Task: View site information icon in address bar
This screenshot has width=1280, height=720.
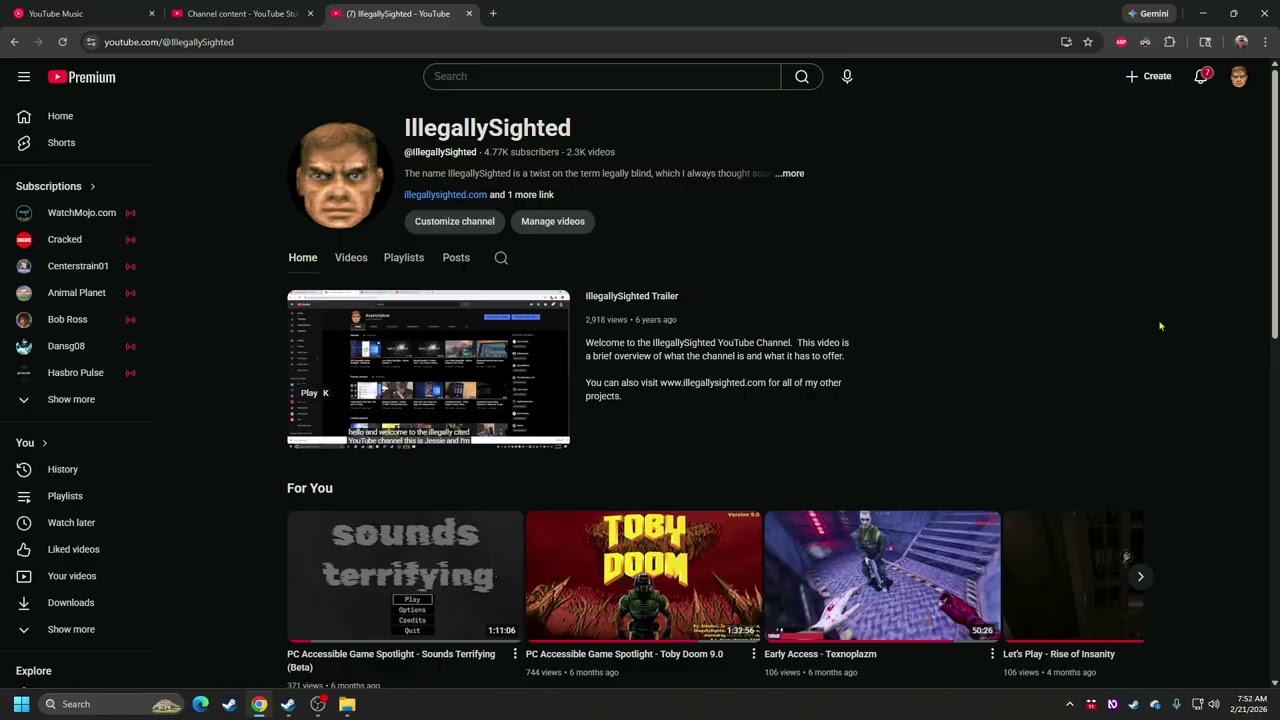Action: [x=91, y=42]
